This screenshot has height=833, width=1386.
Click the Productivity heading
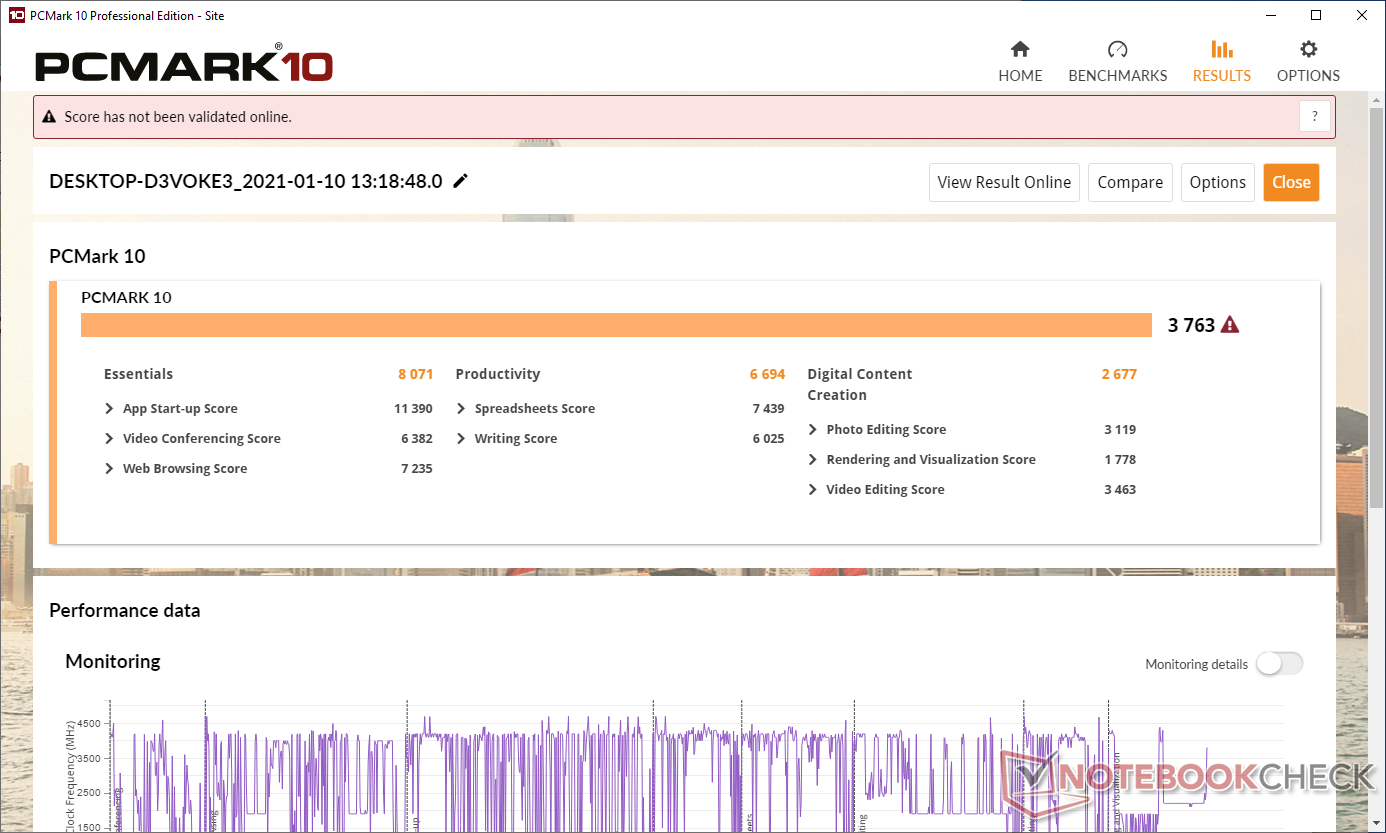pos(497,374)
